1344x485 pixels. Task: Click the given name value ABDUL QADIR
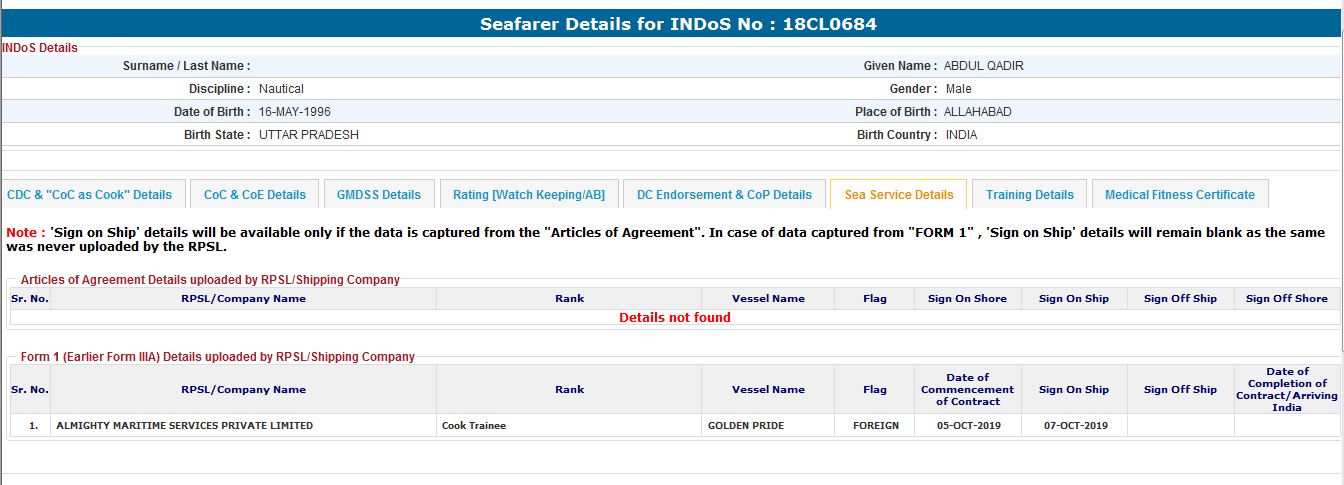tap(983, 66)
